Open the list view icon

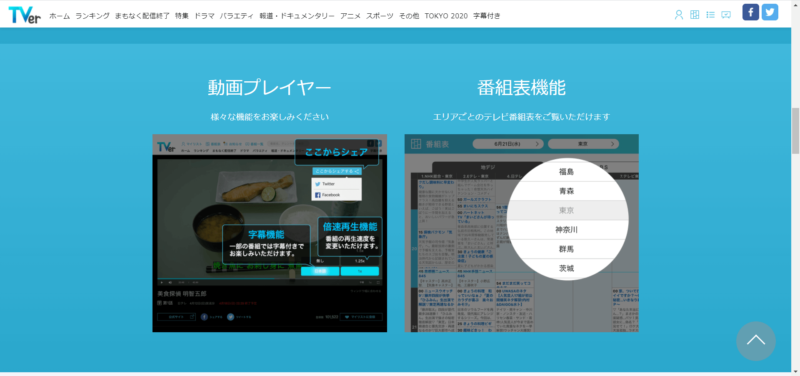pos(710,15)
